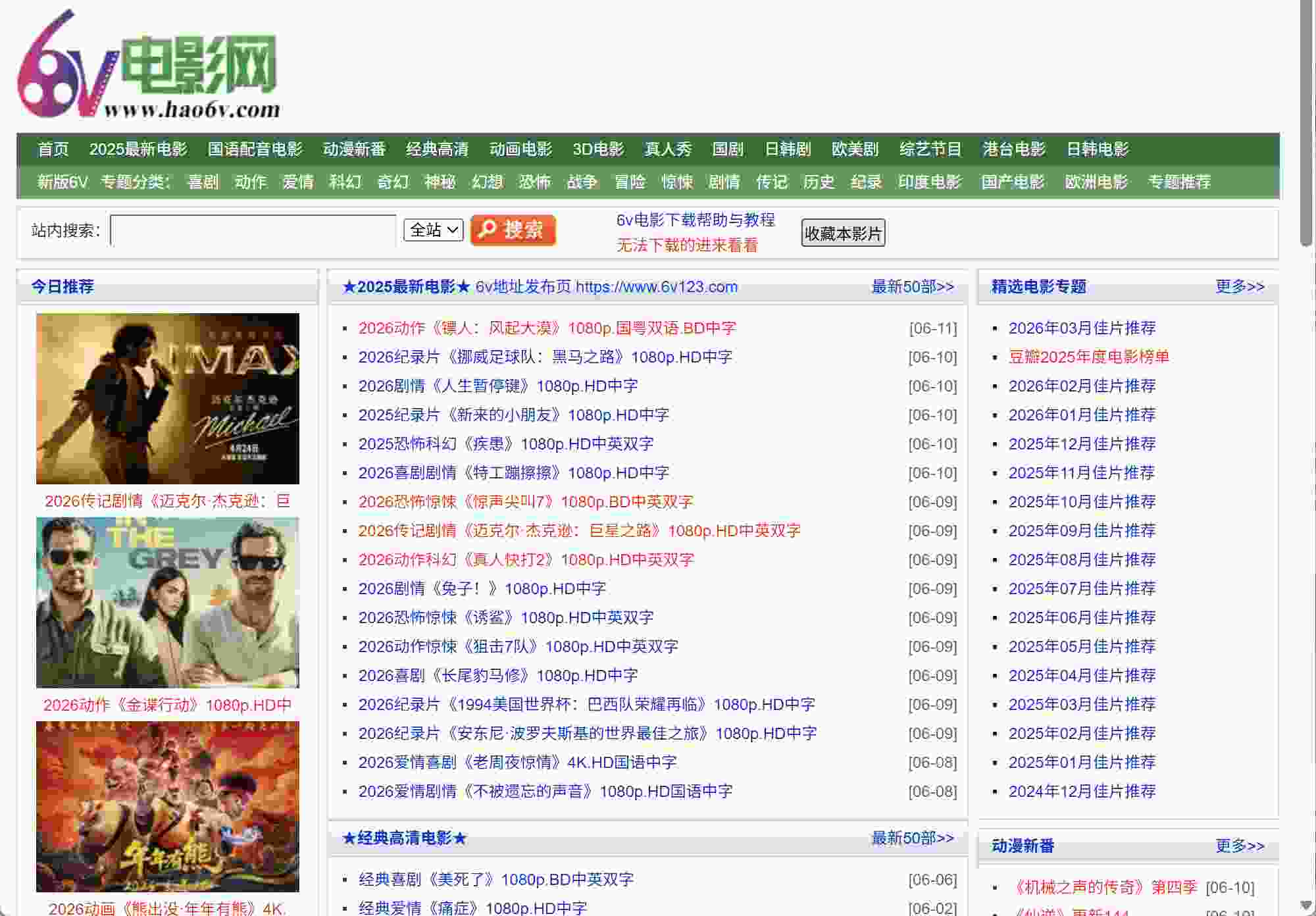Open 经典喜剧《美死了》 link
This screenshot has width=1316, height=916.
click(496, 879)
